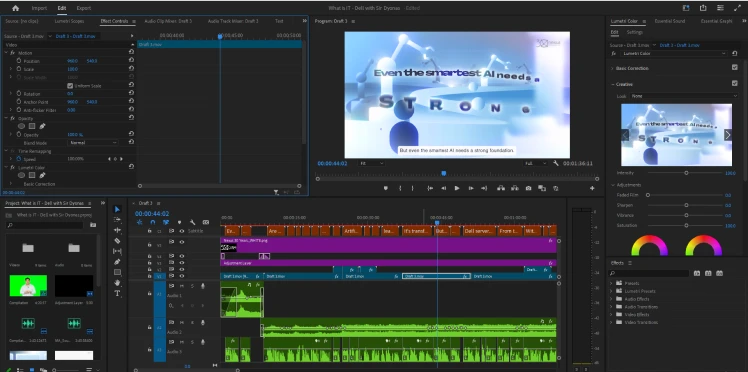Open Audio Track Mixer tab

coord(233,21)
